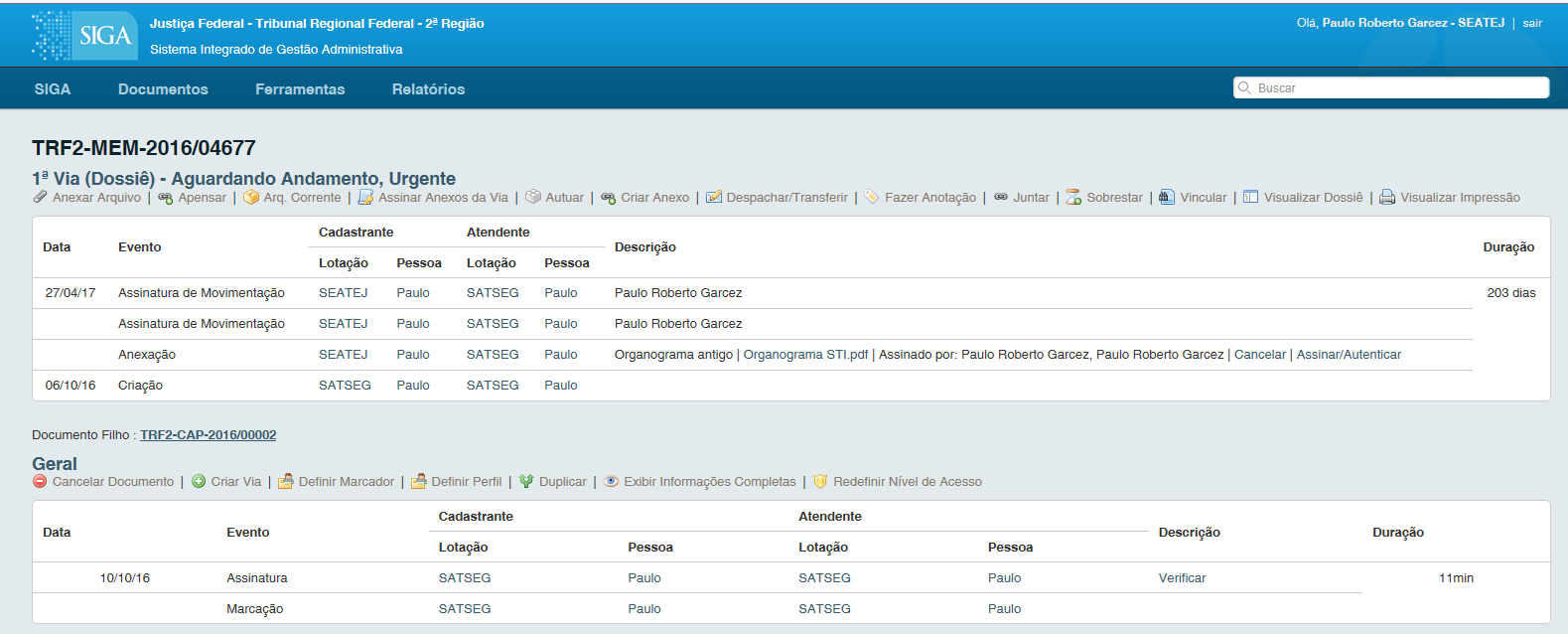Click the Assinar Anexos da Via icon
This screenshot has width=1568, height=634.
coord(365,197)
